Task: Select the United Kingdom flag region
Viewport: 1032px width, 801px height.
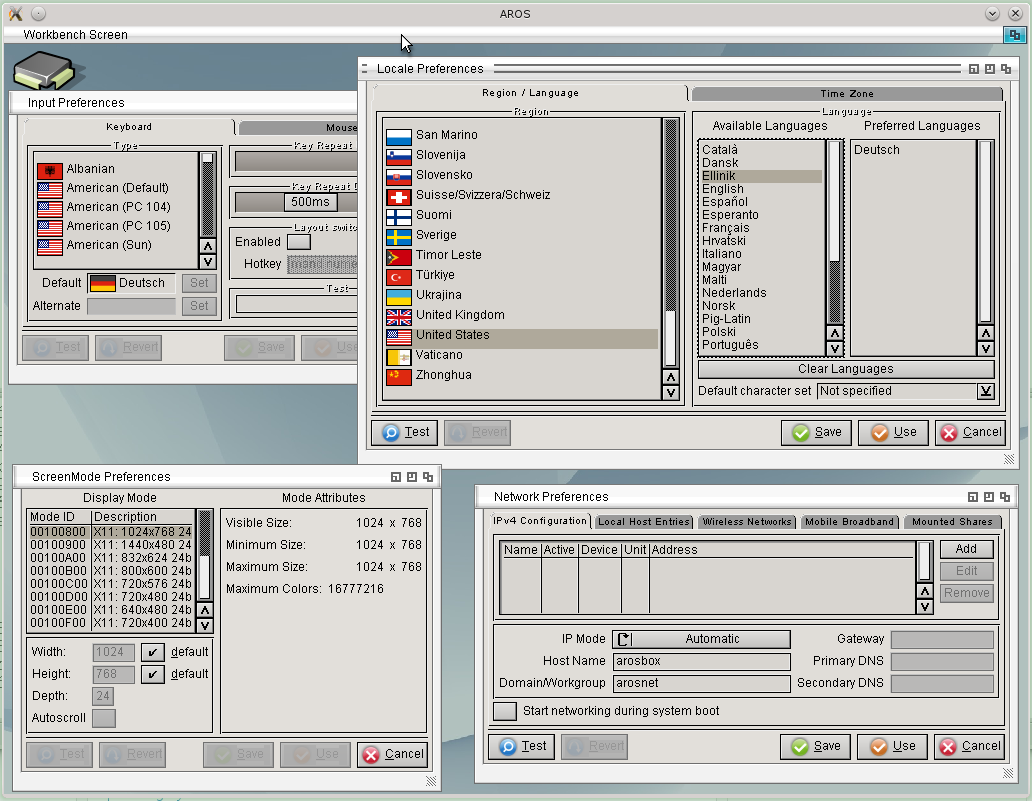Action: click(x=399, y=315)
